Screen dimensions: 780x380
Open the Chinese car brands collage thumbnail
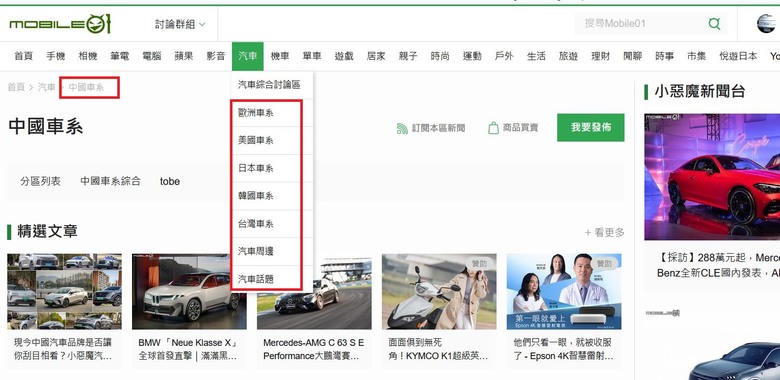click(64, 291)
